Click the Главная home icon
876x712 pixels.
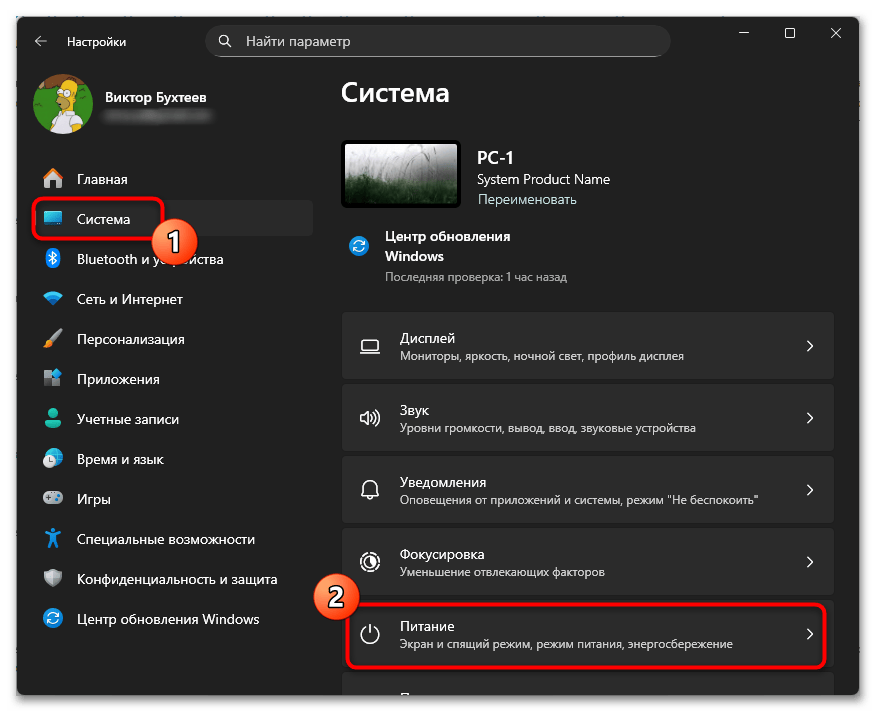click(x=53, y=179)
